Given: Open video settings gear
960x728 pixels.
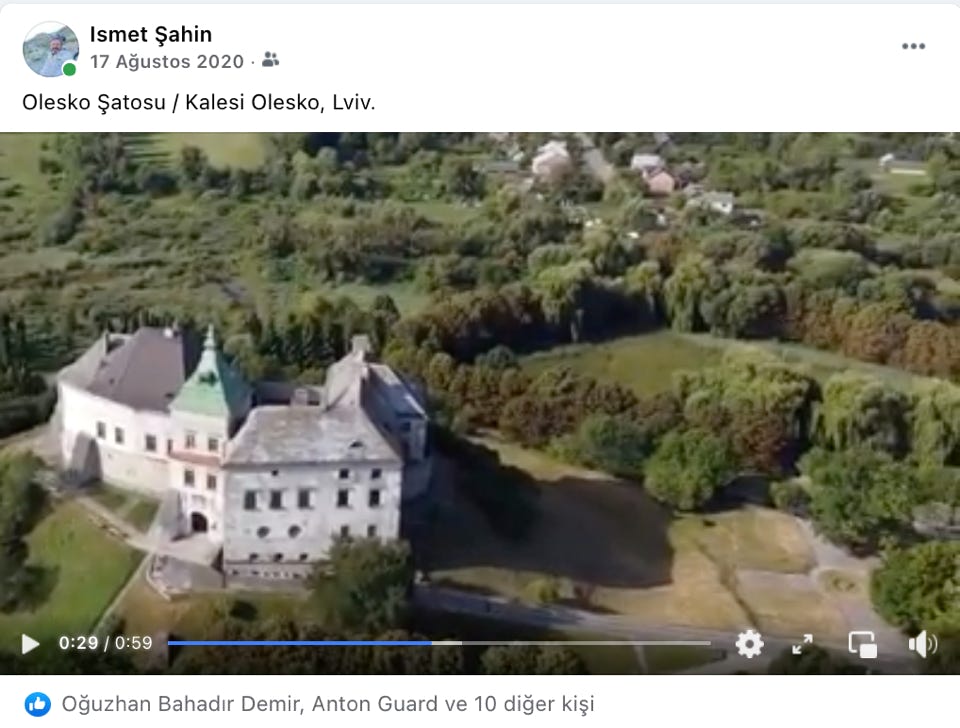Looking at the screenshot, I should click(749, 644).
